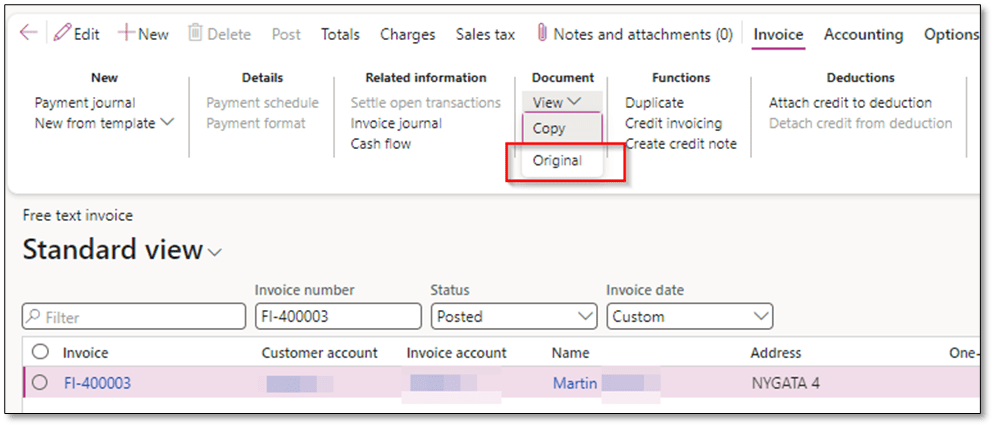Open the Sales tax action

485,34
